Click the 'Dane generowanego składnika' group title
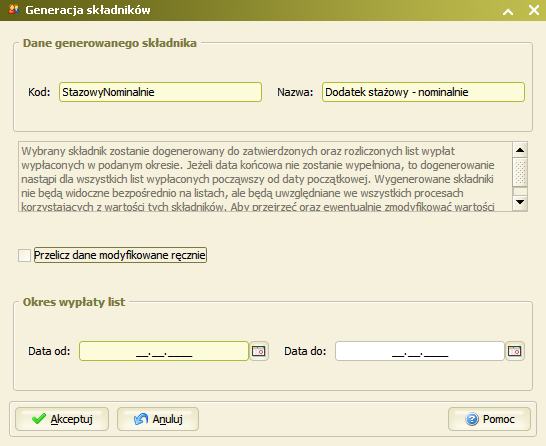Viewport: 546px width, 446px height. (x=110, y=43)
